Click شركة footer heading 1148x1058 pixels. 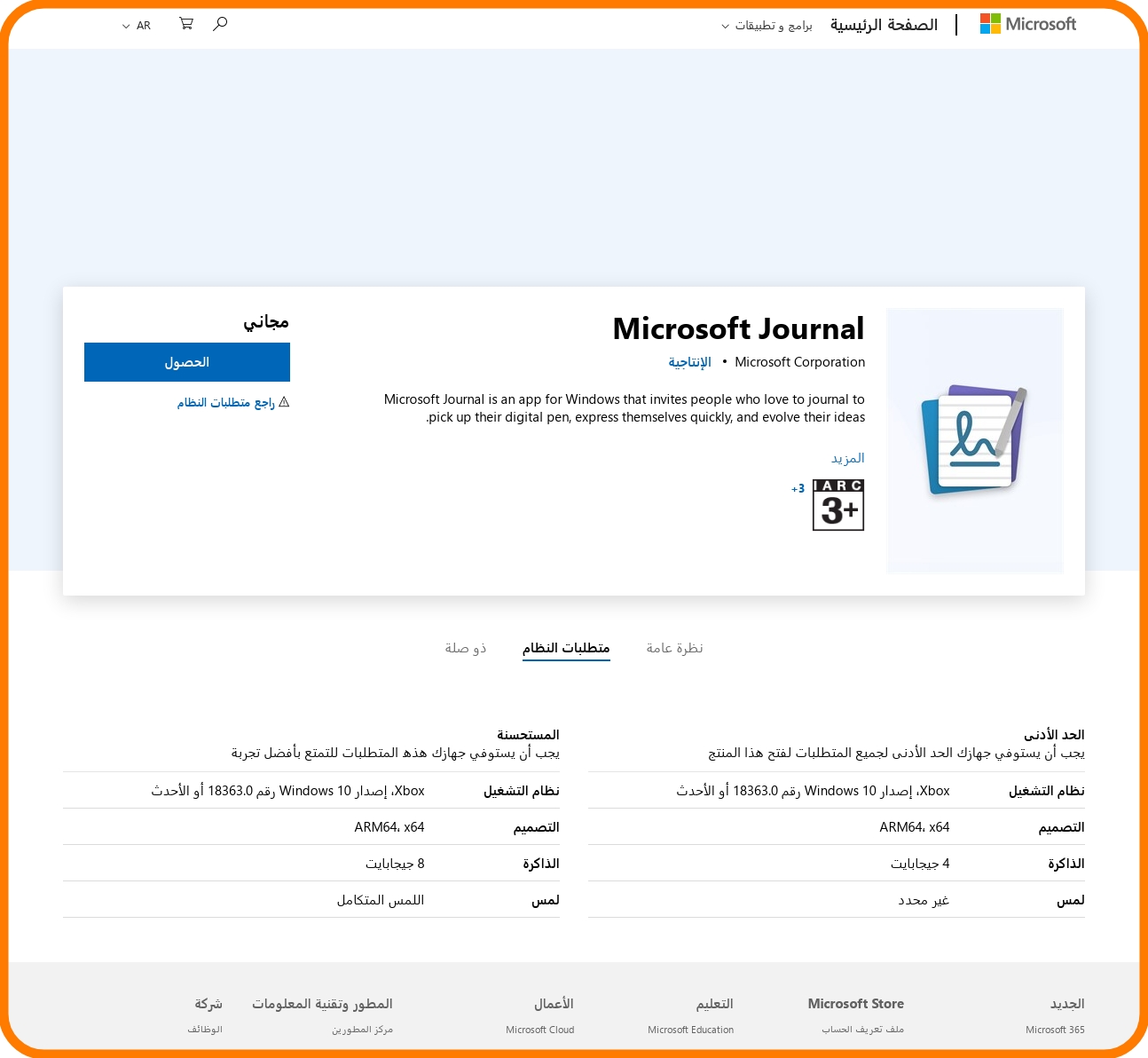pos(208,1004)
